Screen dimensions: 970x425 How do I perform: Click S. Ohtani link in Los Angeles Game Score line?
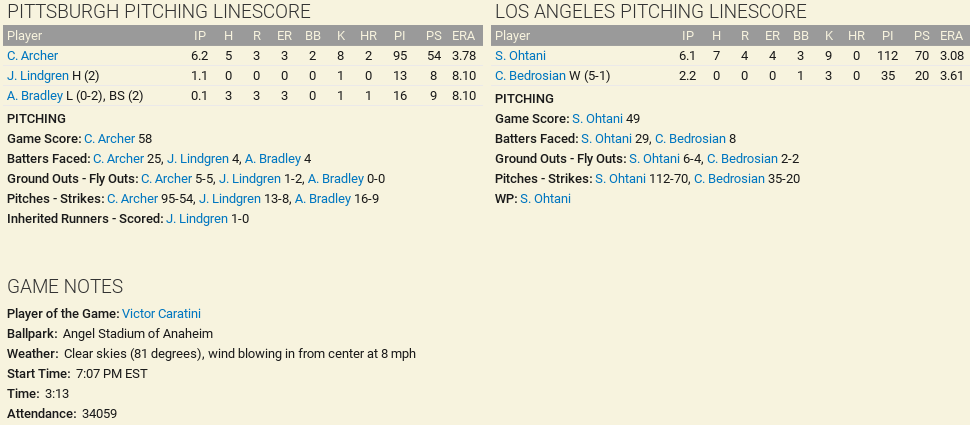(597, 119)
